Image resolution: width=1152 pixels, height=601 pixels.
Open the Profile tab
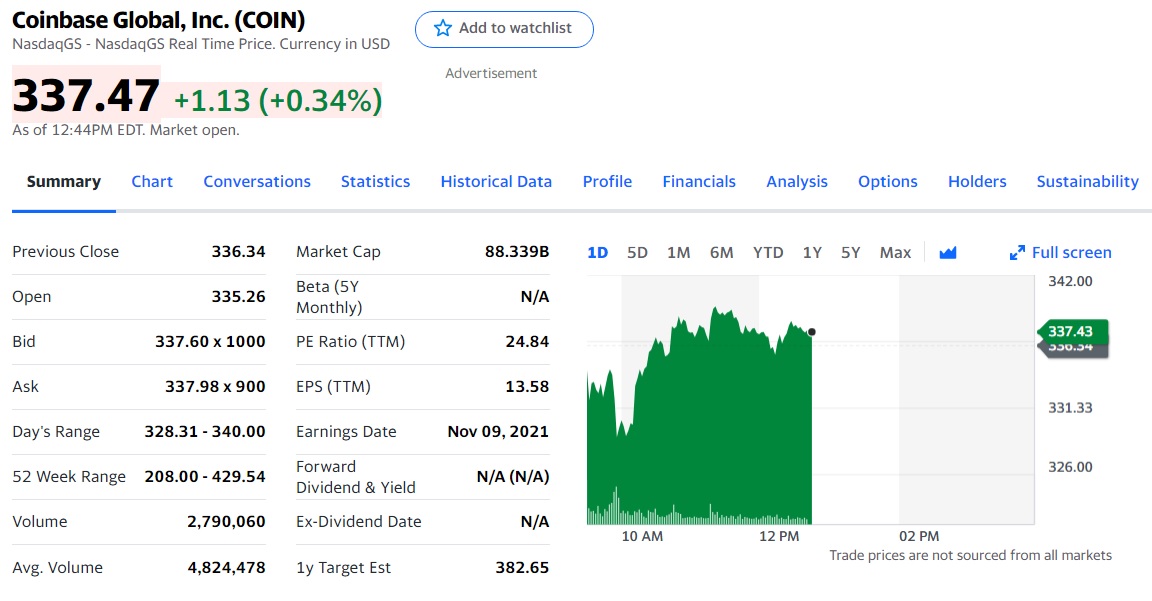(608, 181)
